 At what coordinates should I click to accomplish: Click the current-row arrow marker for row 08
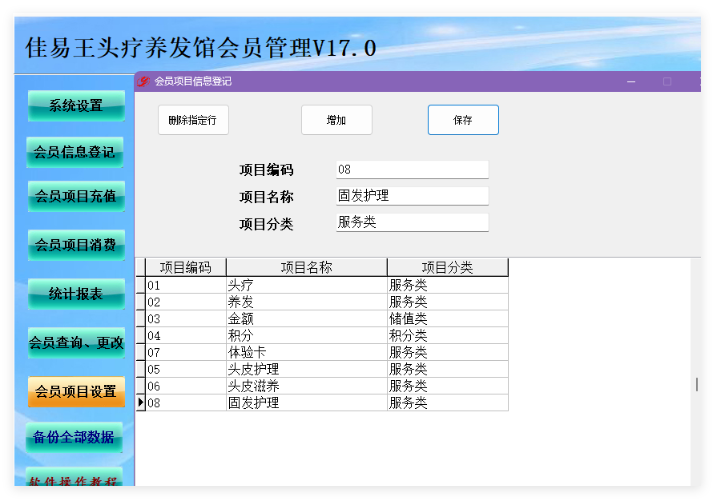click(141, 403)
